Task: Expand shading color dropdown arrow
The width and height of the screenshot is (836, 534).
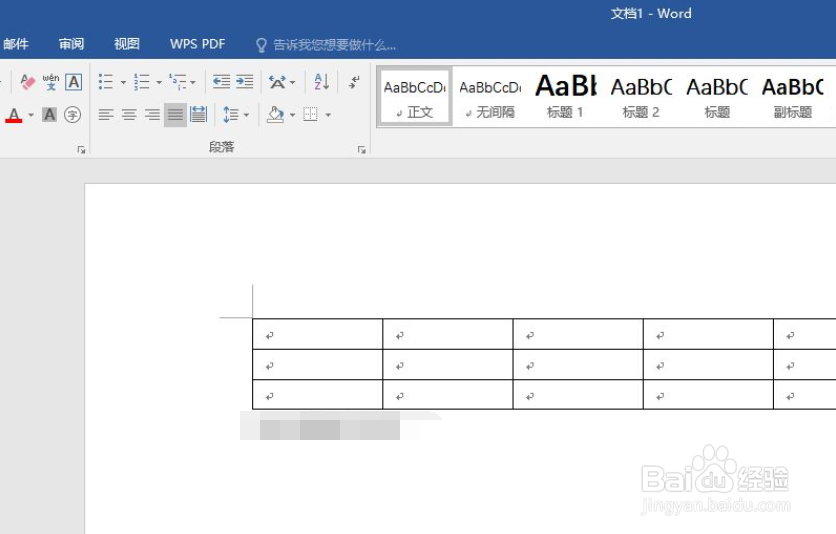Action: (292, 115)
